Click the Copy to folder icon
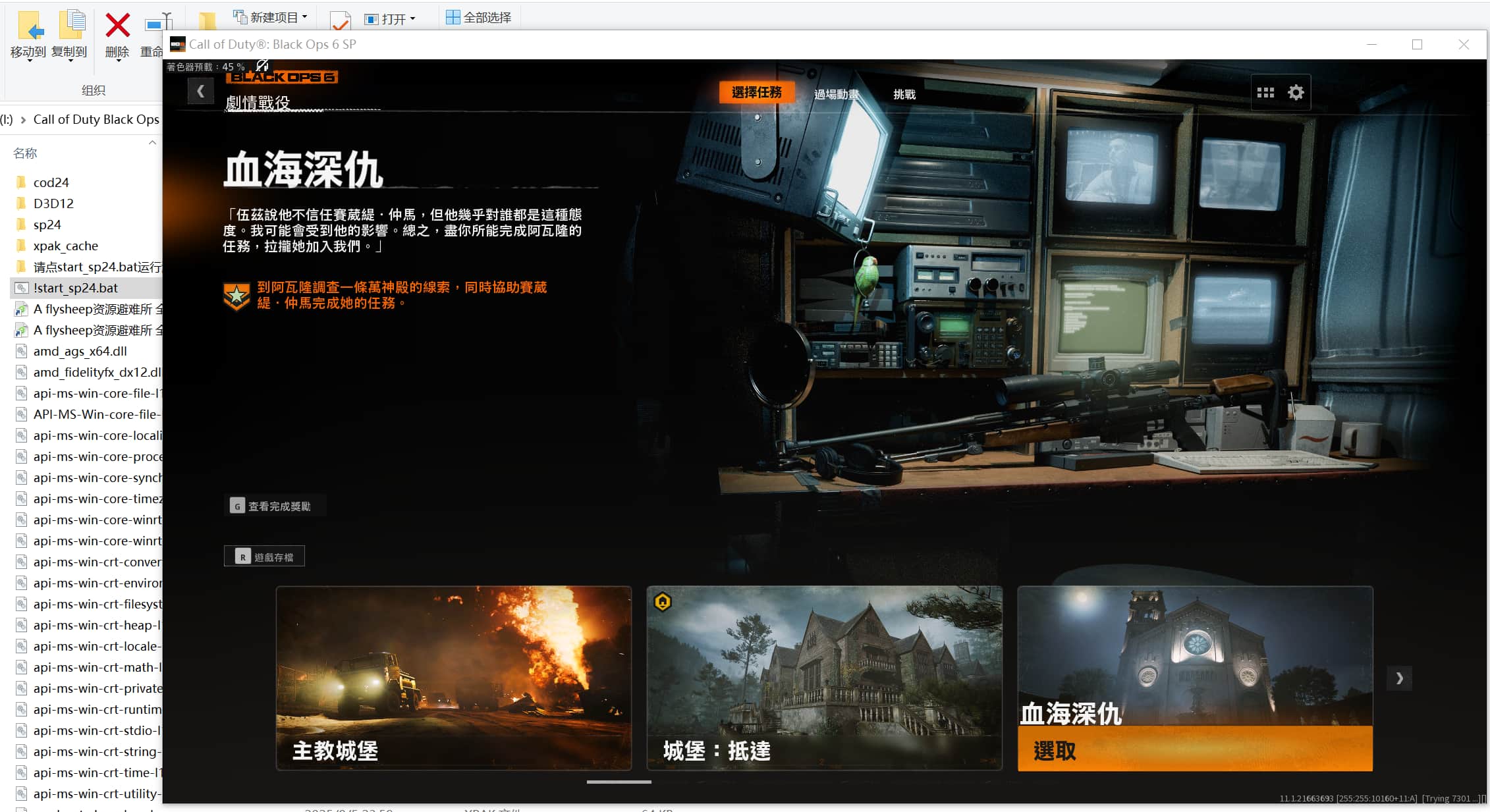The height and width of the screenshot is (812, 1490). point(70,26)
